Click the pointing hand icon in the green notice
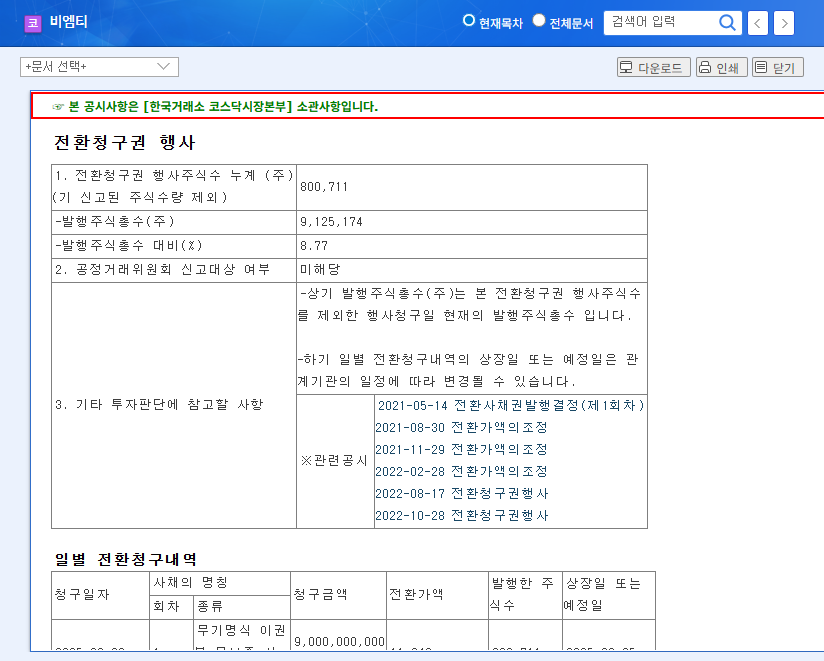This screenshot has width=824, height=661. [58, 104]
